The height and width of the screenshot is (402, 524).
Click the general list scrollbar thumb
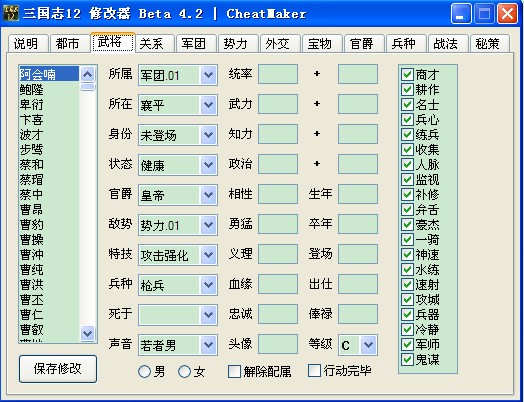(x=88, y=87)
